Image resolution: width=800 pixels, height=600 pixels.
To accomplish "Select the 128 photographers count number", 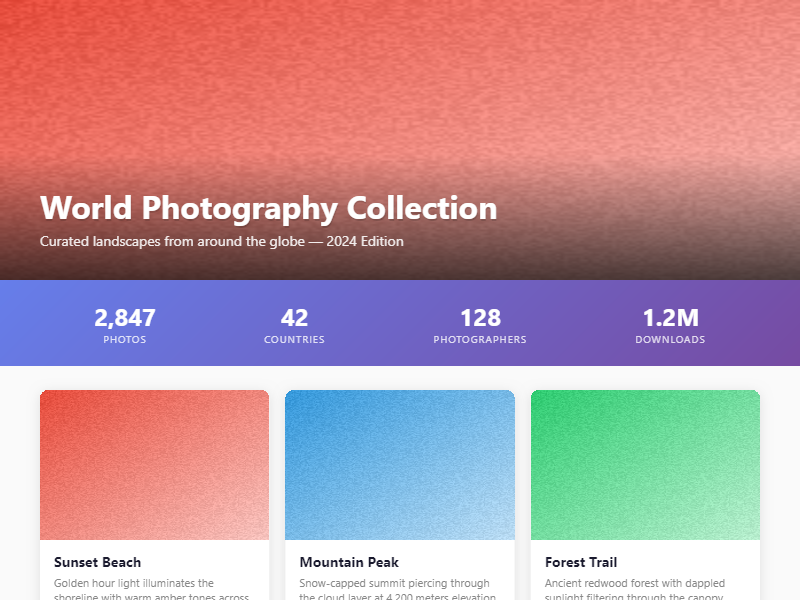I will 480,318.
